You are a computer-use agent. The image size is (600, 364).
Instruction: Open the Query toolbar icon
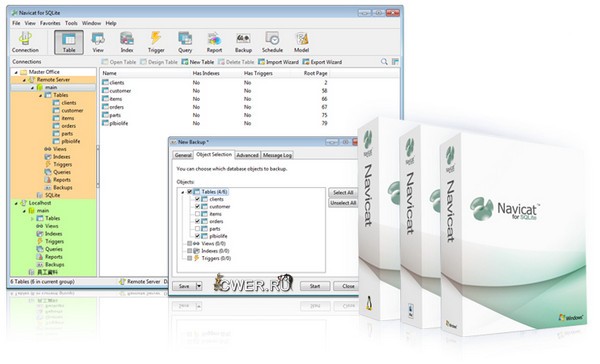pos(185,42)
